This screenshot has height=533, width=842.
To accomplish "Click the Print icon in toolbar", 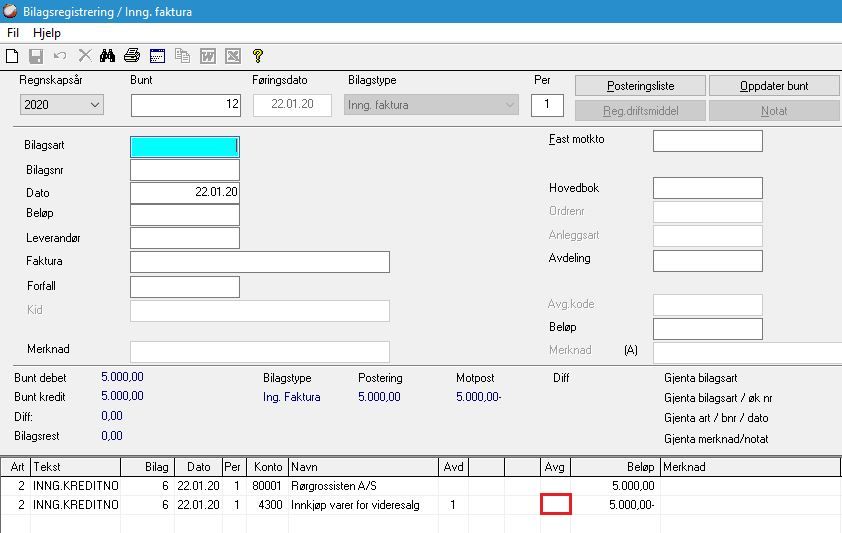I will click(x=132, y=56).
